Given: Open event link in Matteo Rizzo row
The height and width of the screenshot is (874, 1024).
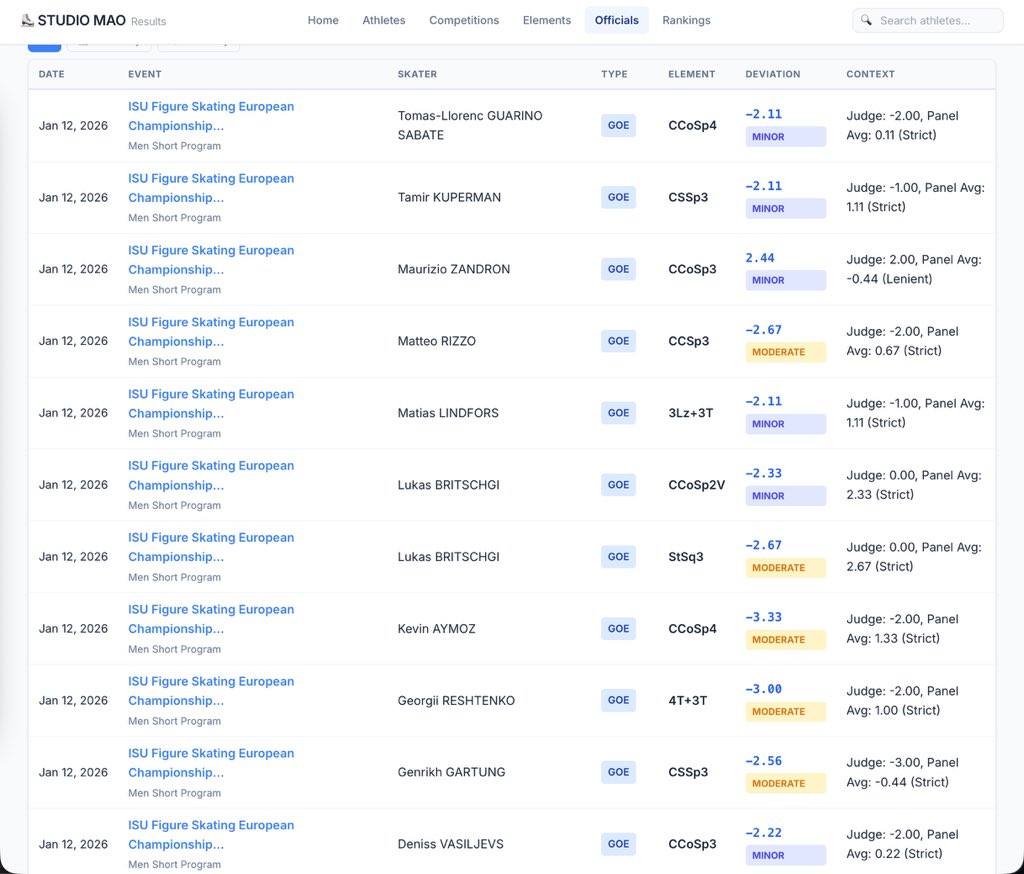Looking at the screenshot, I should pos(211,332).
